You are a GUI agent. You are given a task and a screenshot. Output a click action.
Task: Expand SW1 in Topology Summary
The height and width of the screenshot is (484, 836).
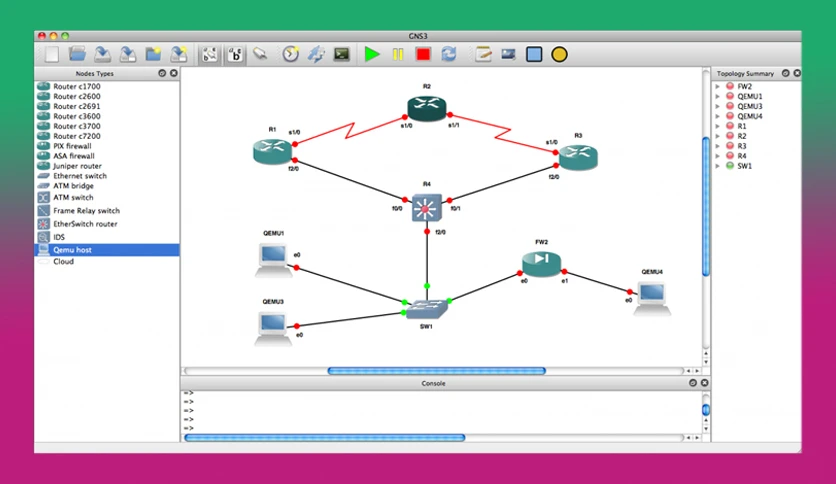click(718, 166)
